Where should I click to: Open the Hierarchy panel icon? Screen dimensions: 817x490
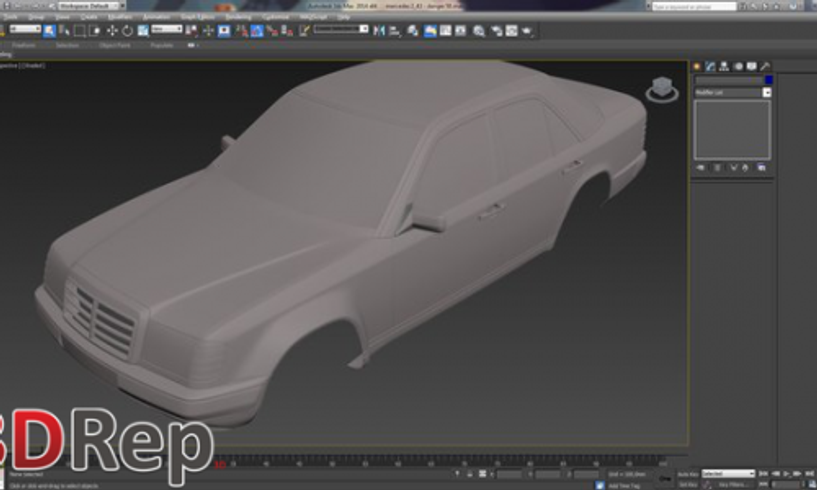[724, 66]
